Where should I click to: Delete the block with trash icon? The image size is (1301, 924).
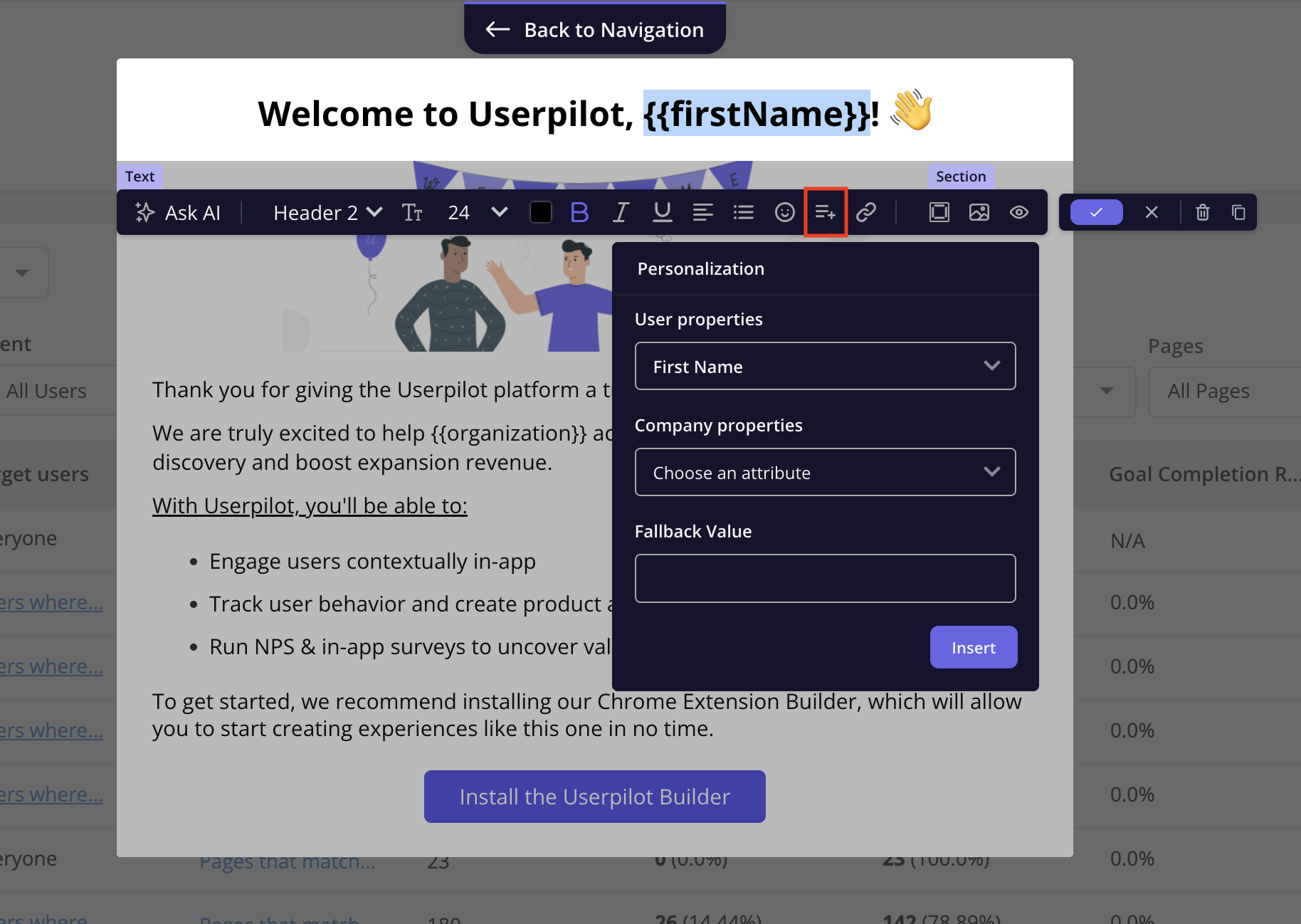1203,212
